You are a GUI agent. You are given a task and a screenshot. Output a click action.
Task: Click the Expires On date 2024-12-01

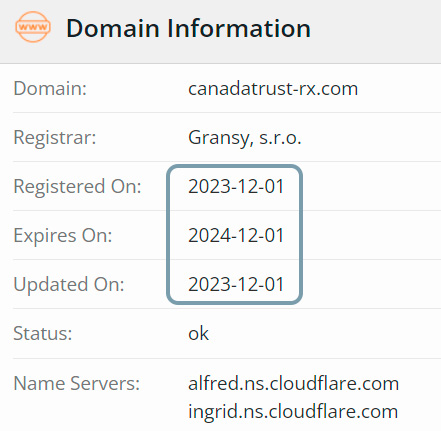pyautogui.click(x=236, y=235)
